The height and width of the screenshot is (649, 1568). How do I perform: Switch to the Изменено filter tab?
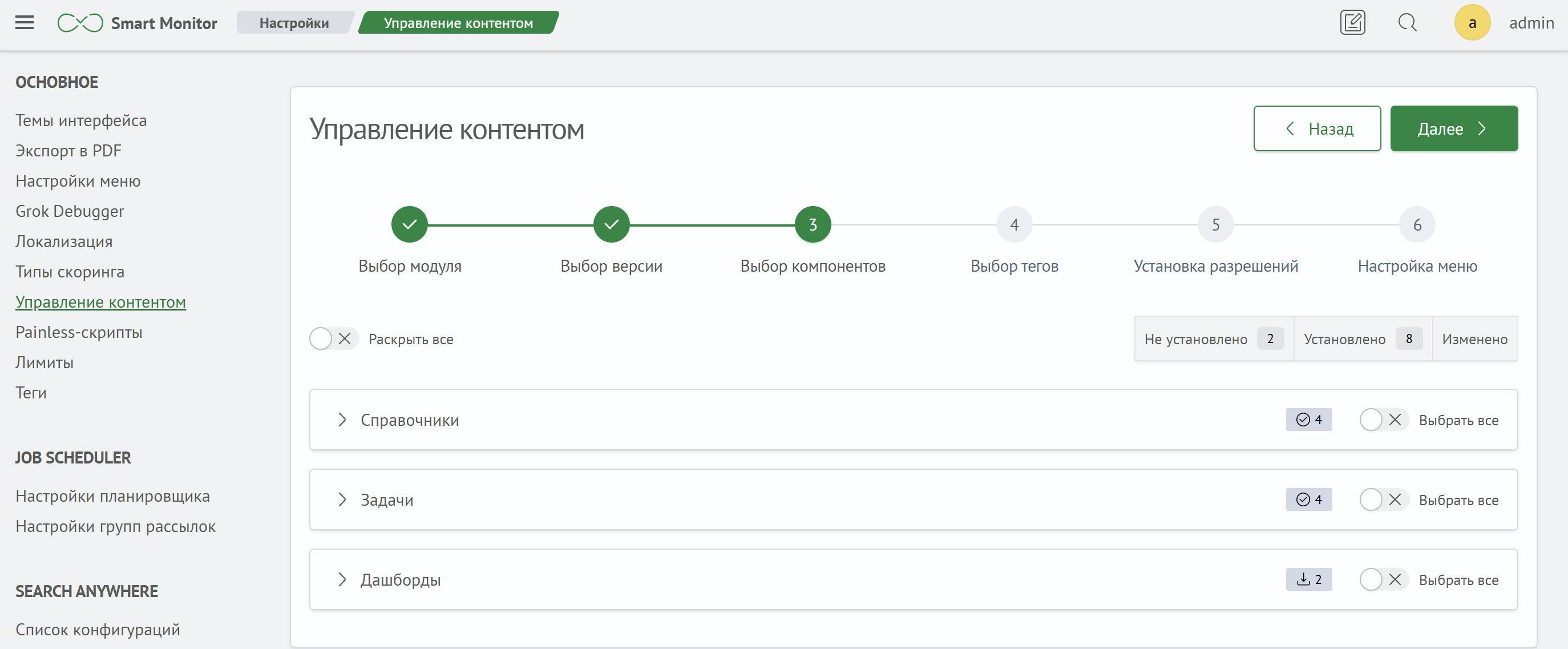[1474, 339]
